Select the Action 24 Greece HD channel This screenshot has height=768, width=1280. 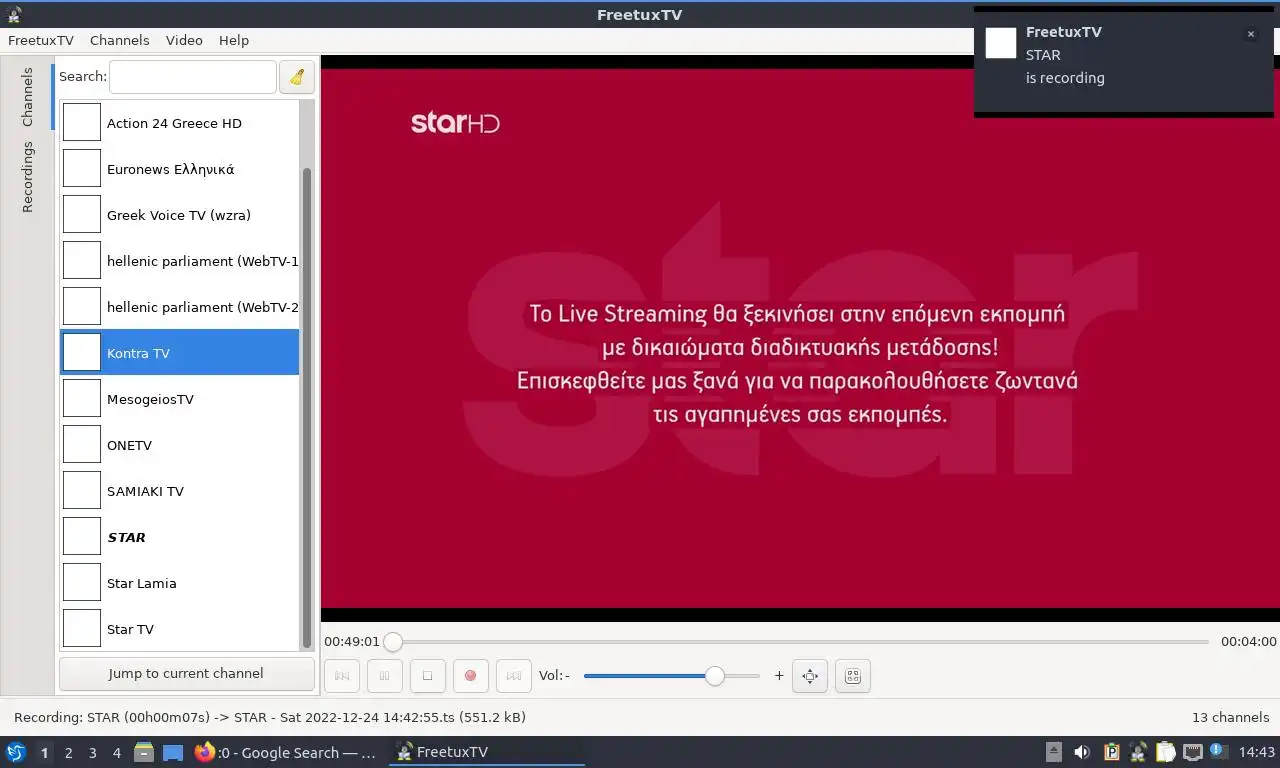(180, 123)
